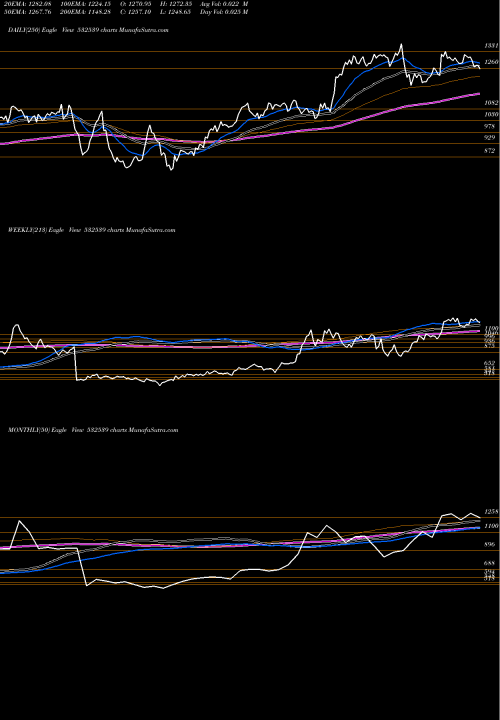Click the 1258 level on monthly chart
The width and height of the screenshot is (500, 720).
click(x=491, y=512)
